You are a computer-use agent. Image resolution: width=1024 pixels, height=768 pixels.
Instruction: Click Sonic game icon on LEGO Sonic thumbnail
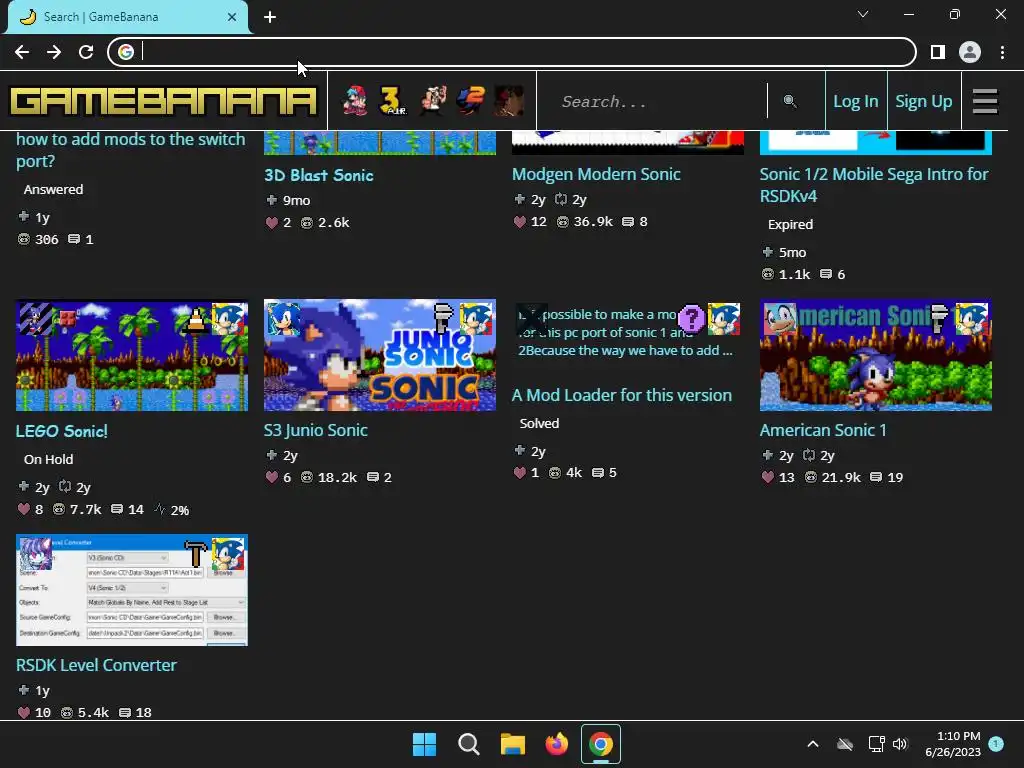(x=229, y=319)
